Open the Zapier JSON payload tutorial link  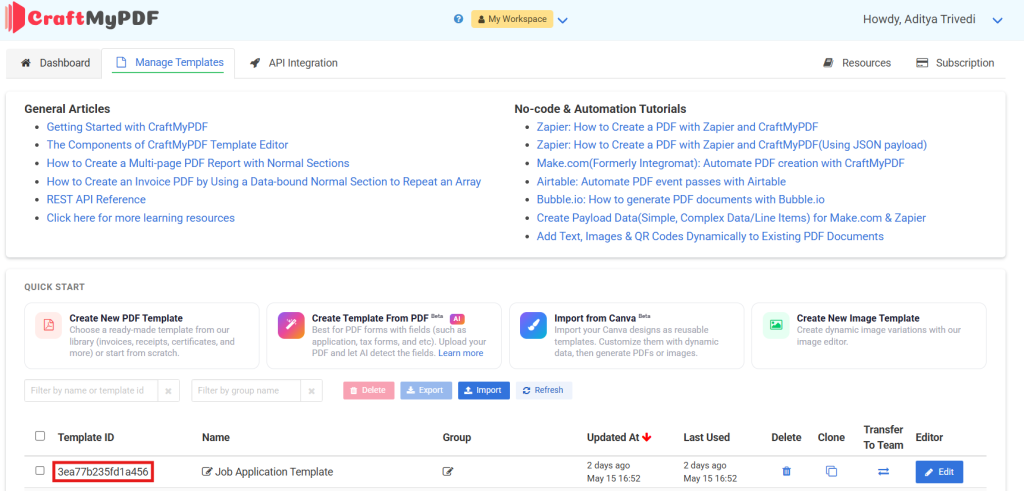click(732, 145)
